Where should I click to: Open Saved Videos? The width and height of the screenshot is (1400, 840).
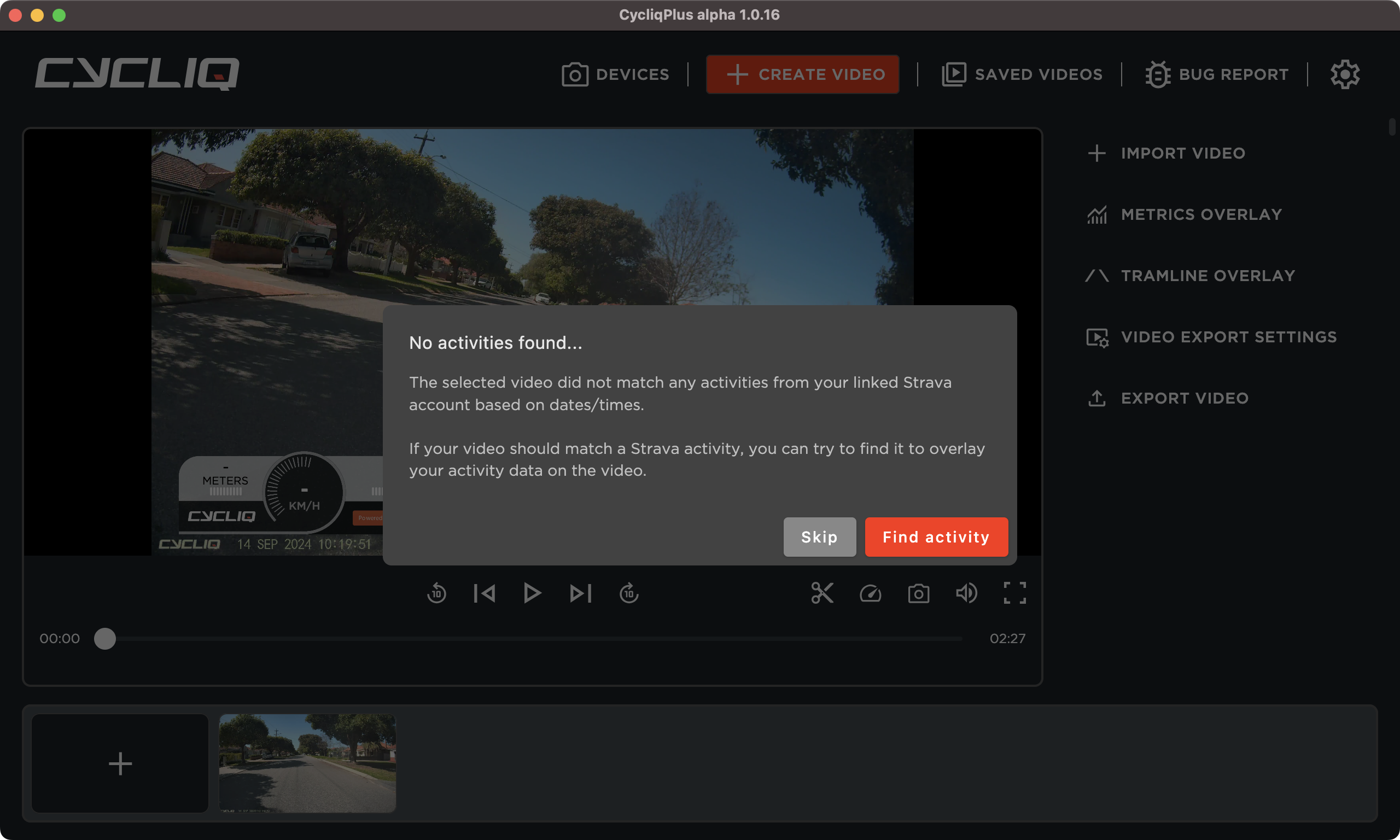(x=1022, y=74)
